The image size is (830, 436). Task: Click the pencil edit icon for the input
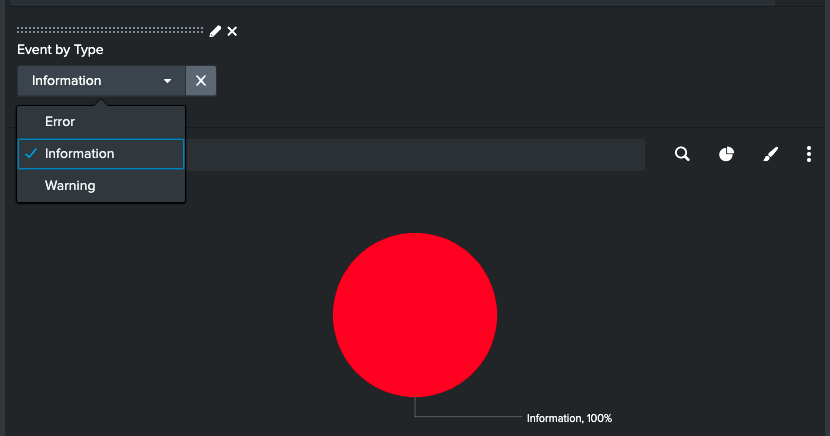click(x=215, y=31)
